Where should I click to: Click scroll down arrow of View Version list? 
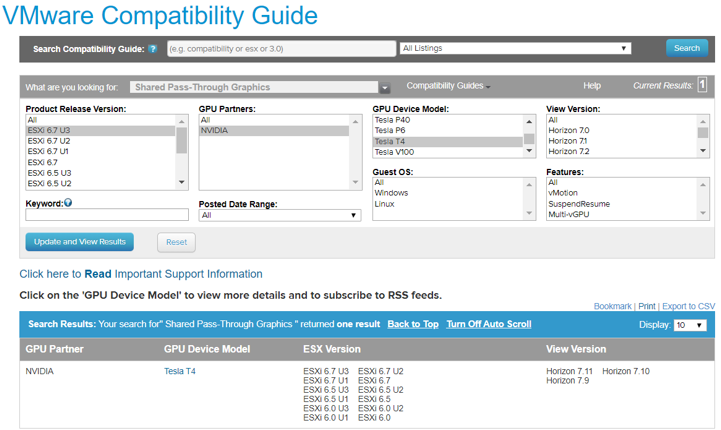tap(703, 151)
